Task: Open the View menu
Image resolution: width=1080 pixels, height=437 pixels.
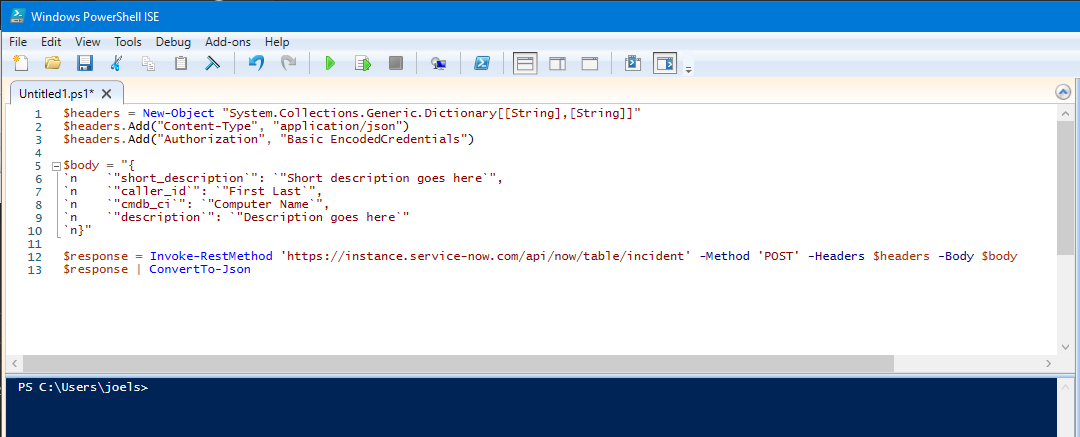Action: pyautogui.click(x=87, y=41)
